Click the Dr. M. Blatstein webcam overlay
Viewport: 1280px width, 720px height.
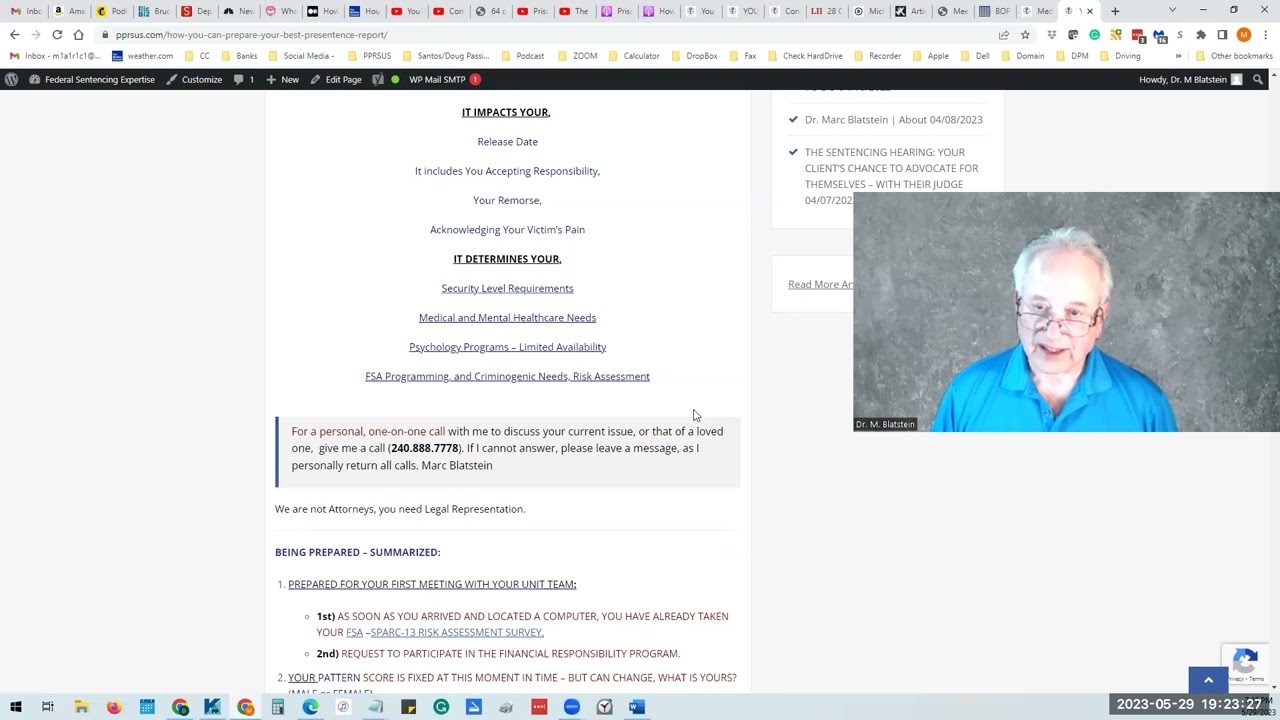[x=1066, y=312]
